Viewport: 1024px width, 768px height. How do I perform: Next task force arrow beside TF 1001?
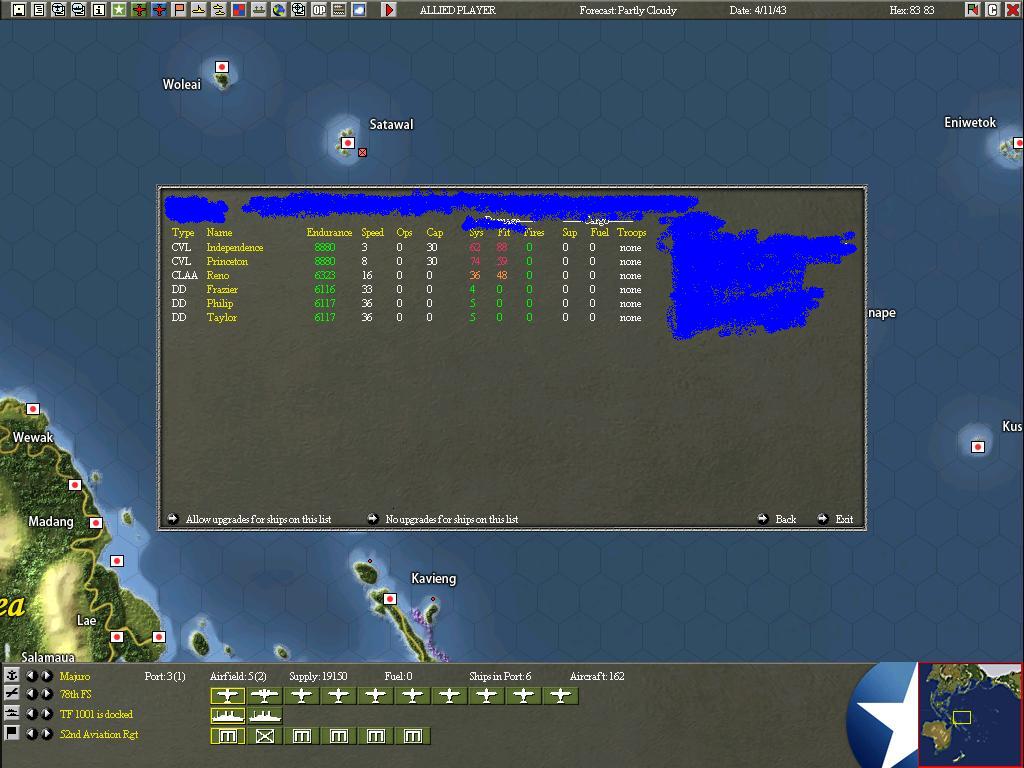coord(47,714)
